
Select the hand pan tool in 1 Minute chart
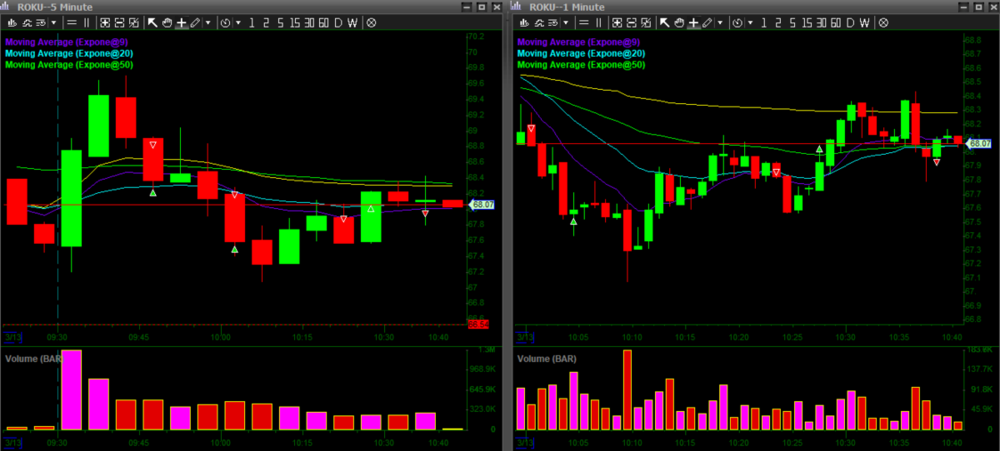[x=679, y=22]
